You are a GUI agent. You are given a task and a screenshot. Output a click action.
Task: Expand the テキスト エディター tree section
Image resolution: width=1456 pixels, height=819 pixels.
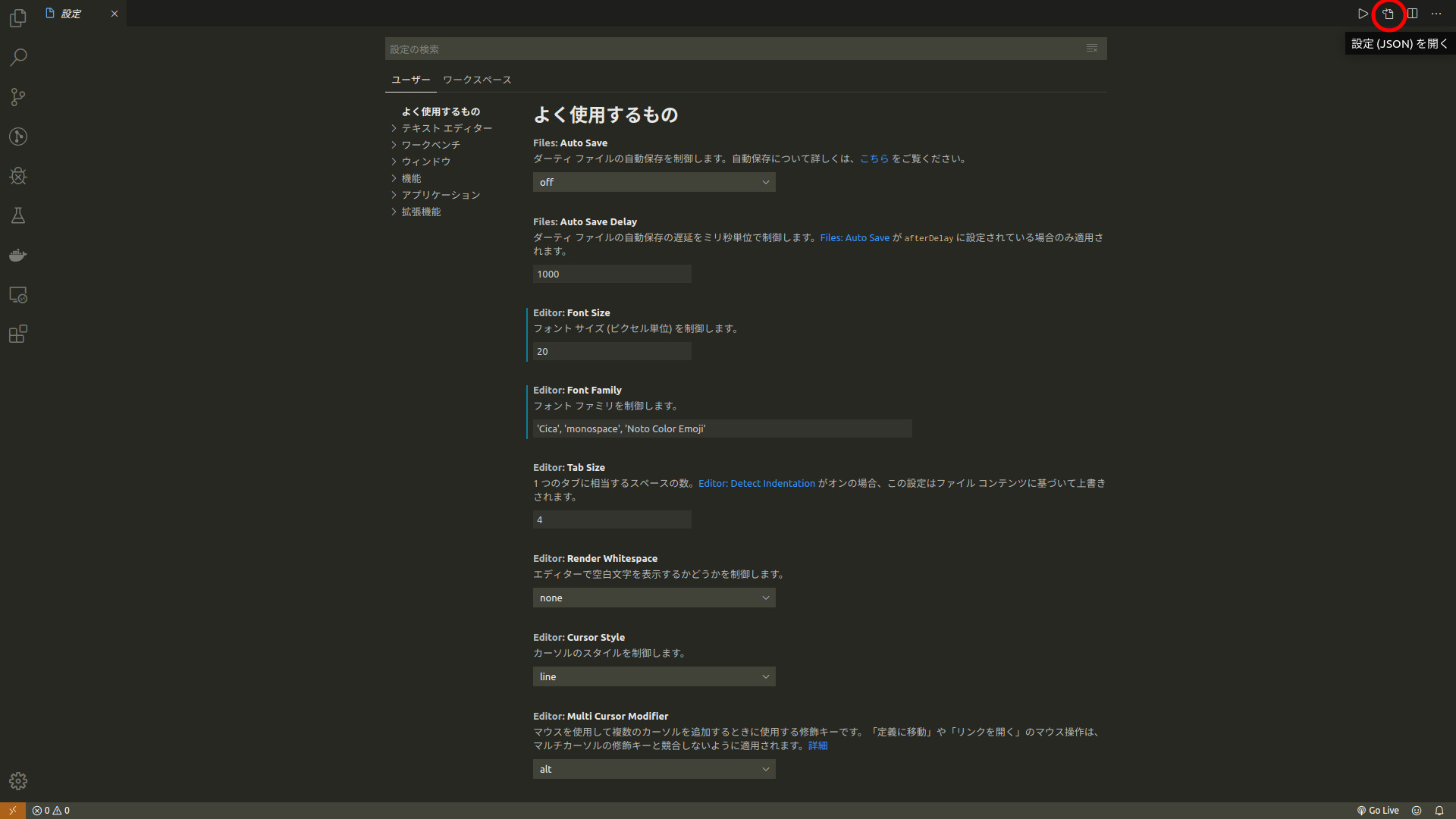[446, 128]
